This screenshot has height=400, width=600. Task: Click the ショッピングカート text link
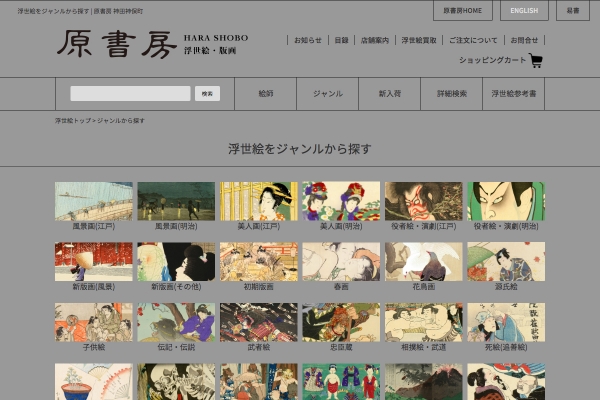[x=492, y=60]
